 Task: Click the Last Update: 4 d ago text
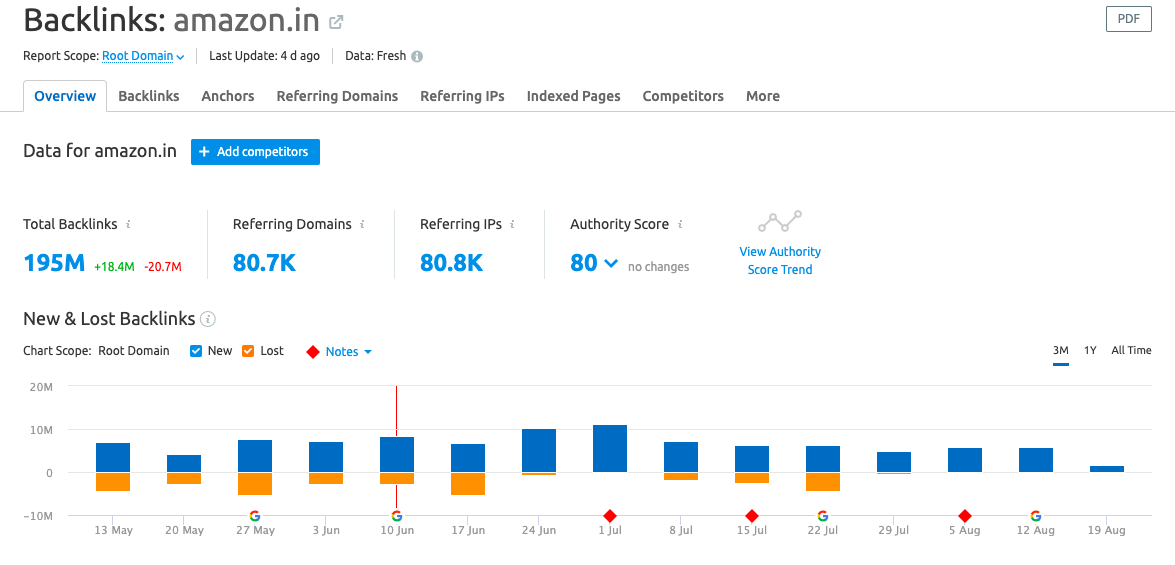pos(265,55)
